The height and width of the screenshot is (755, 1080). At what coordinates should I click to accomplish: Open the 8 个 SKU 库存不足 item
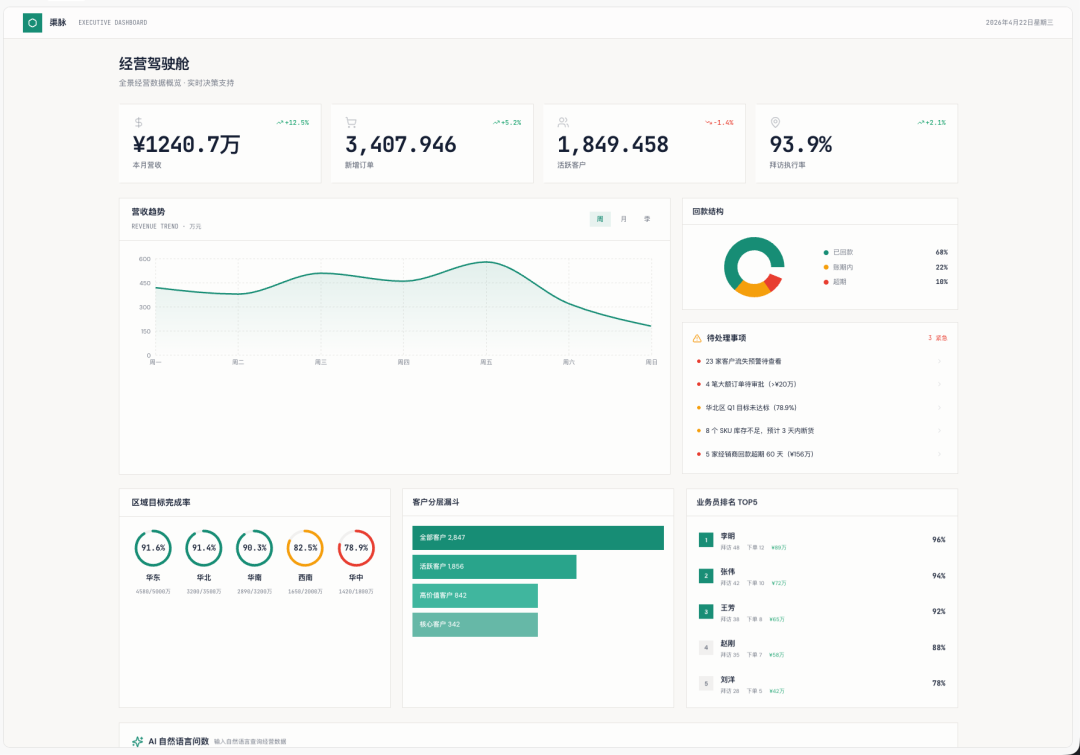pos(820,431)
